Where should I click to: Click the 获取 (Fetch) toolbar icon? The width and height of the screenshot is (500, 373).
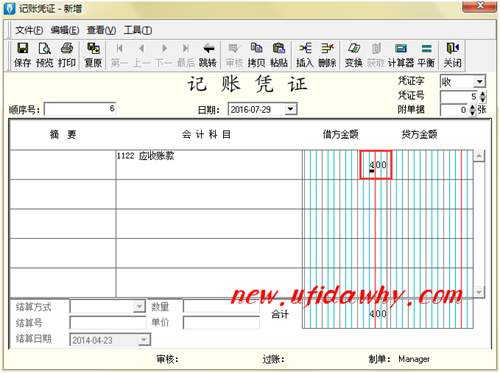pos(376,55)
